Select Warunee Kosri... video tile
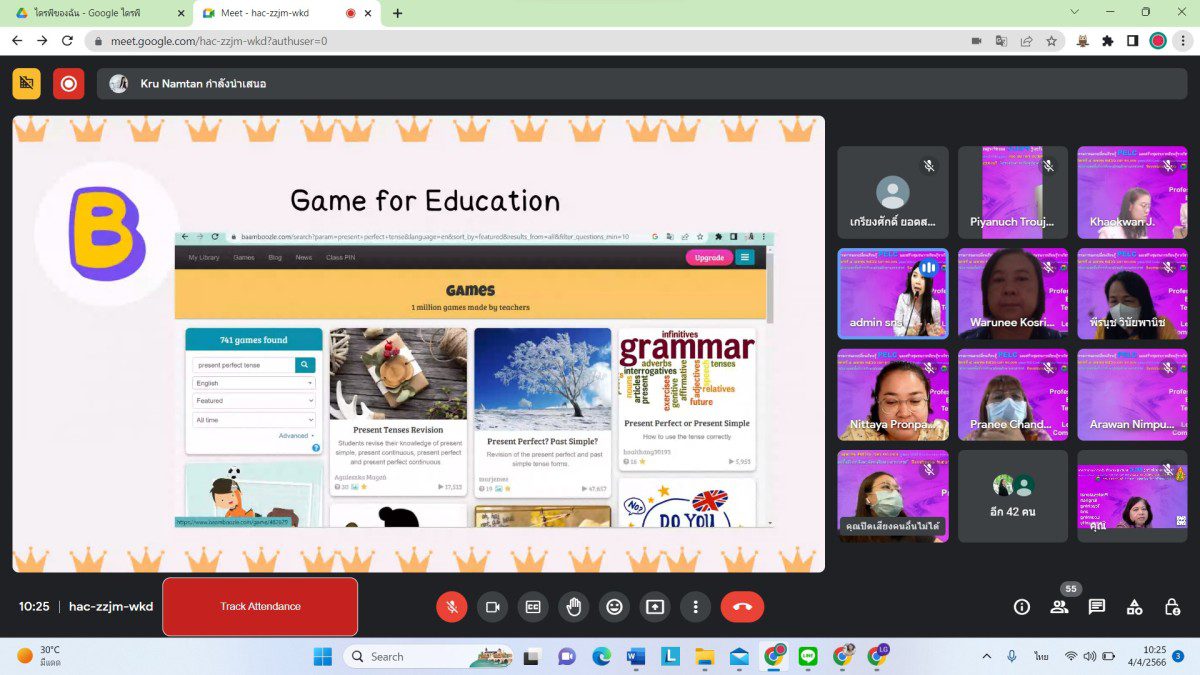 [1013, 294]
